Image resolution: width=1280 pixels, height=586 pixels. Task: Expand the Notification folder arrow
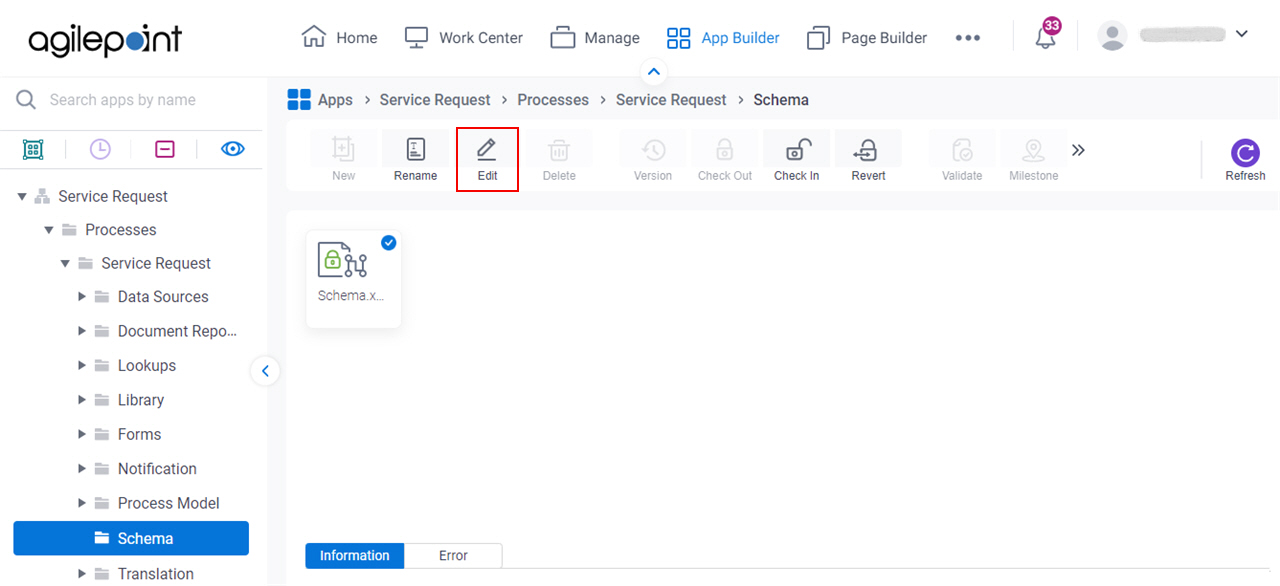[82, 469]
